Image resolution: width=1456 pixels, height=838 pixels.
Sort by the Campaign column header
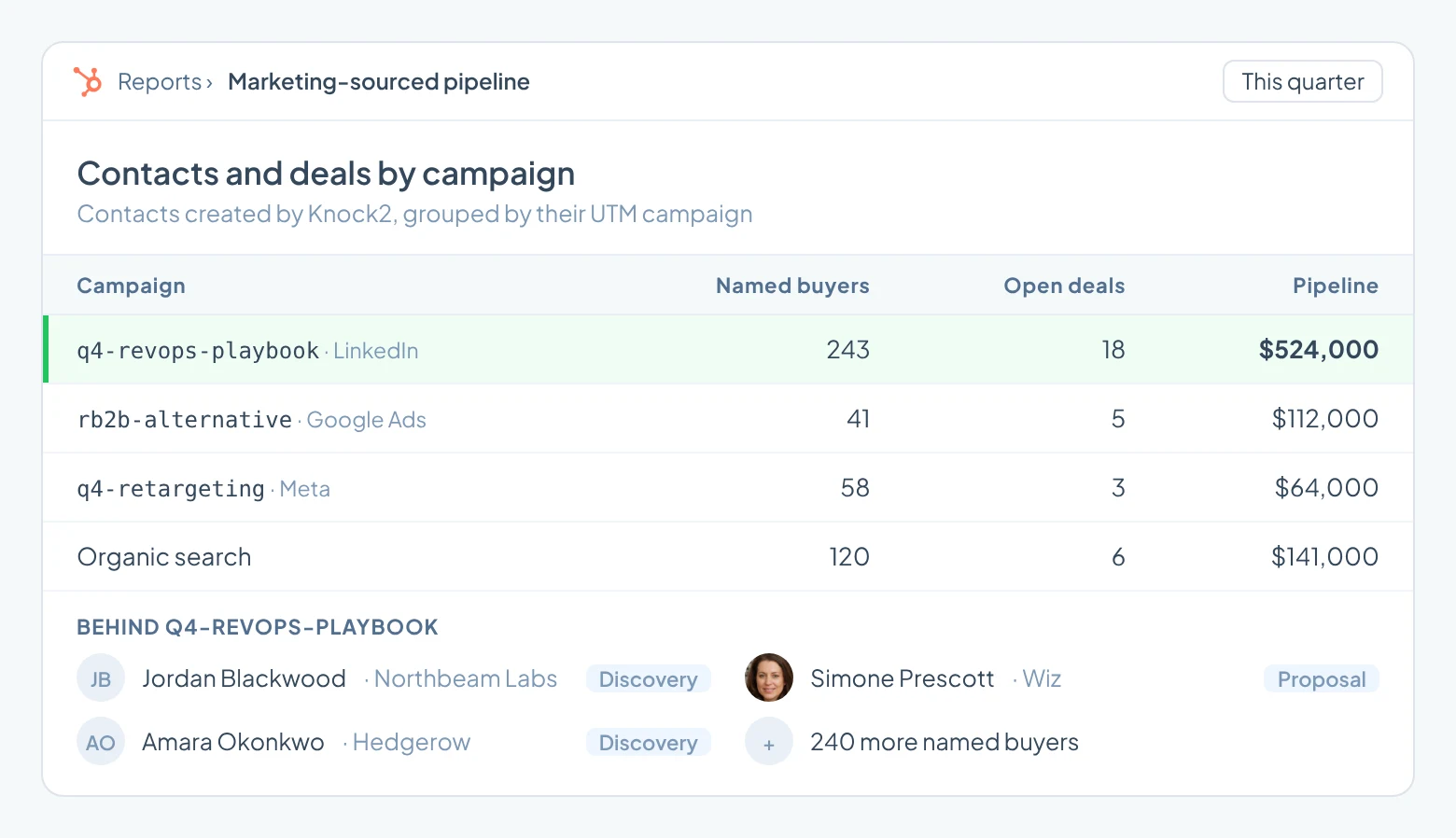(131, 286)
